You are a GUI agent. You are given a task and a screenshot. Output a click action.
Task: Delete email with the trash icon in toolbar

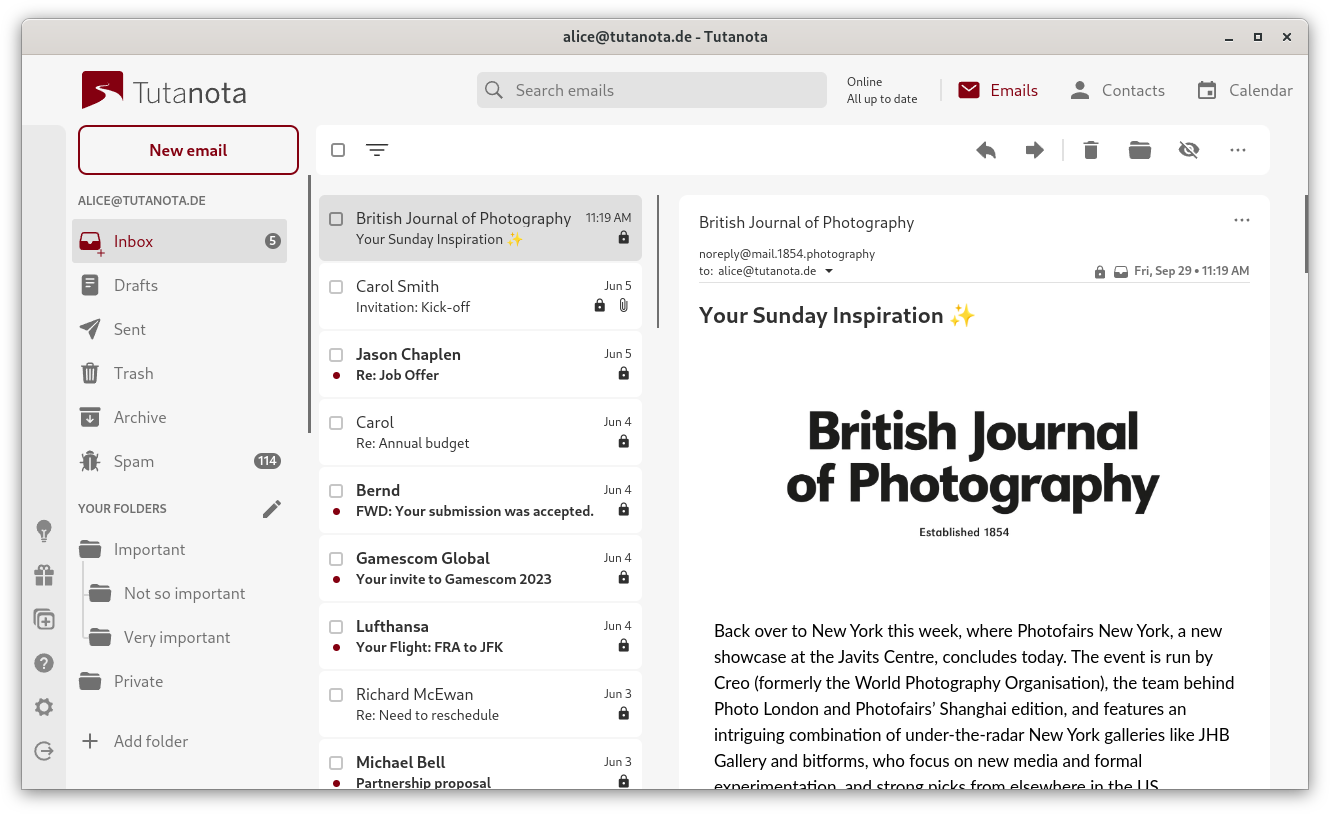tap(1091, 150)
